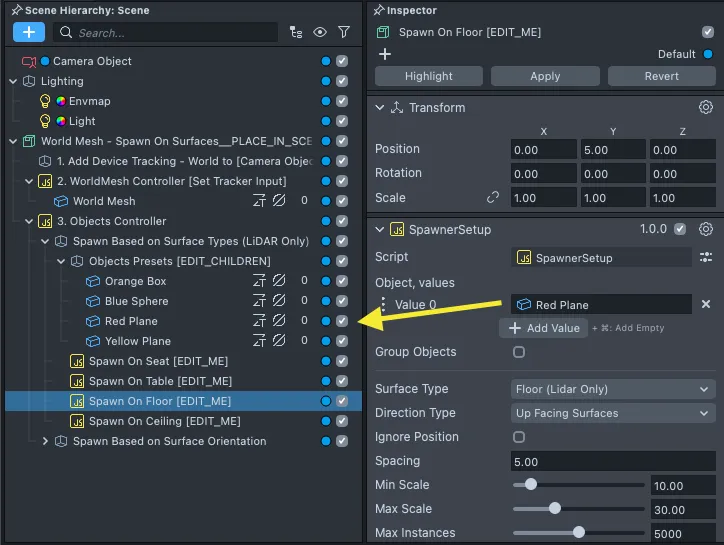Open the Surface Type dropdown

[612, 389]
